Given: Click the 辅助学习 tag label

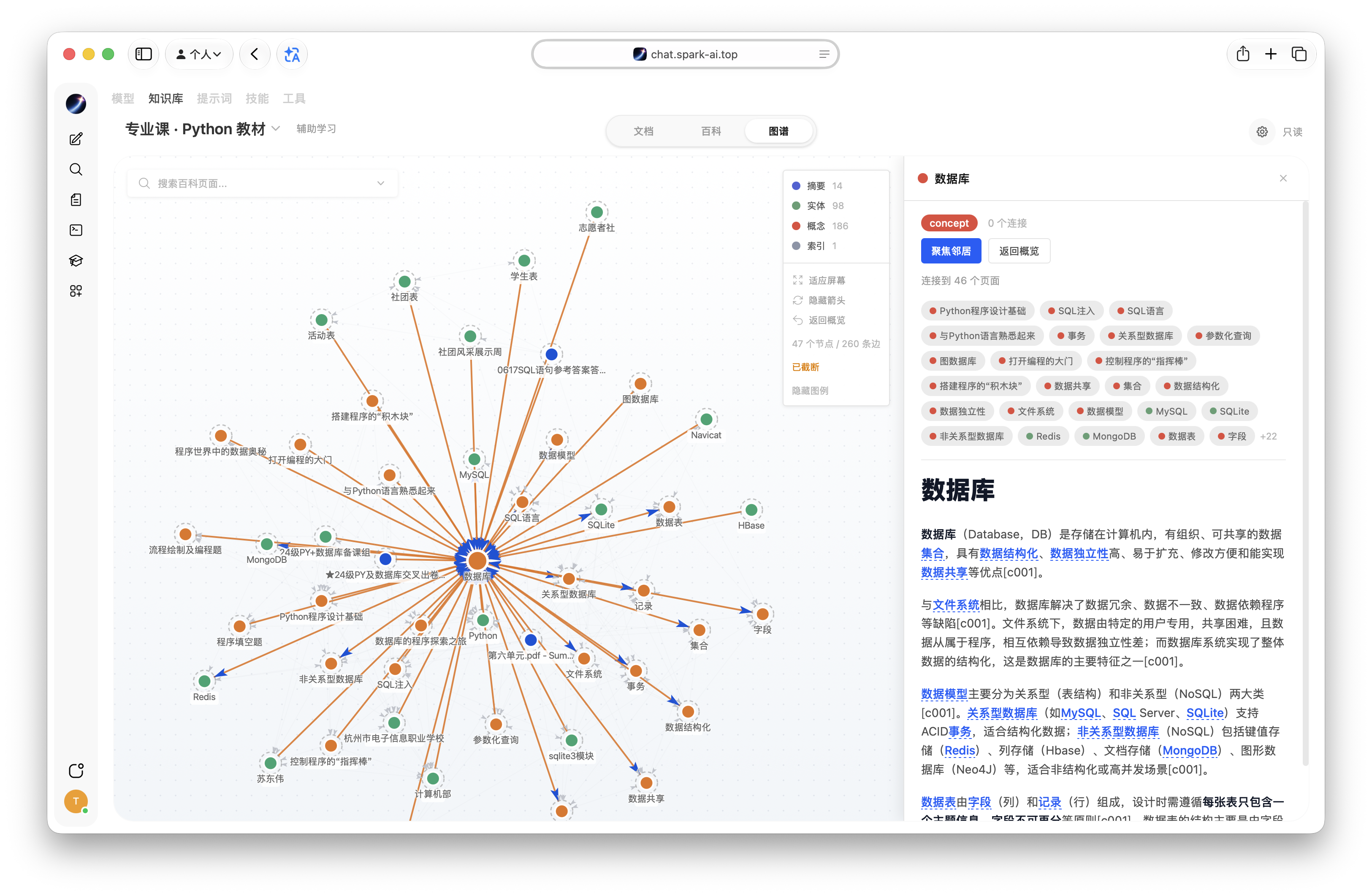Looking at the screenshot, I should [316, 129].
